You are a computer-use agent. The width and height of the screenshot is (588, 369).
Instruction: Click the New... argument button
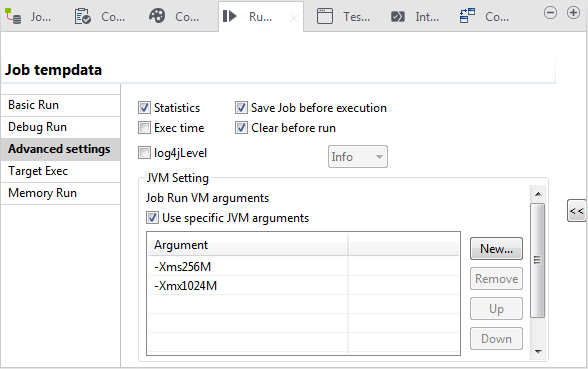496,249
